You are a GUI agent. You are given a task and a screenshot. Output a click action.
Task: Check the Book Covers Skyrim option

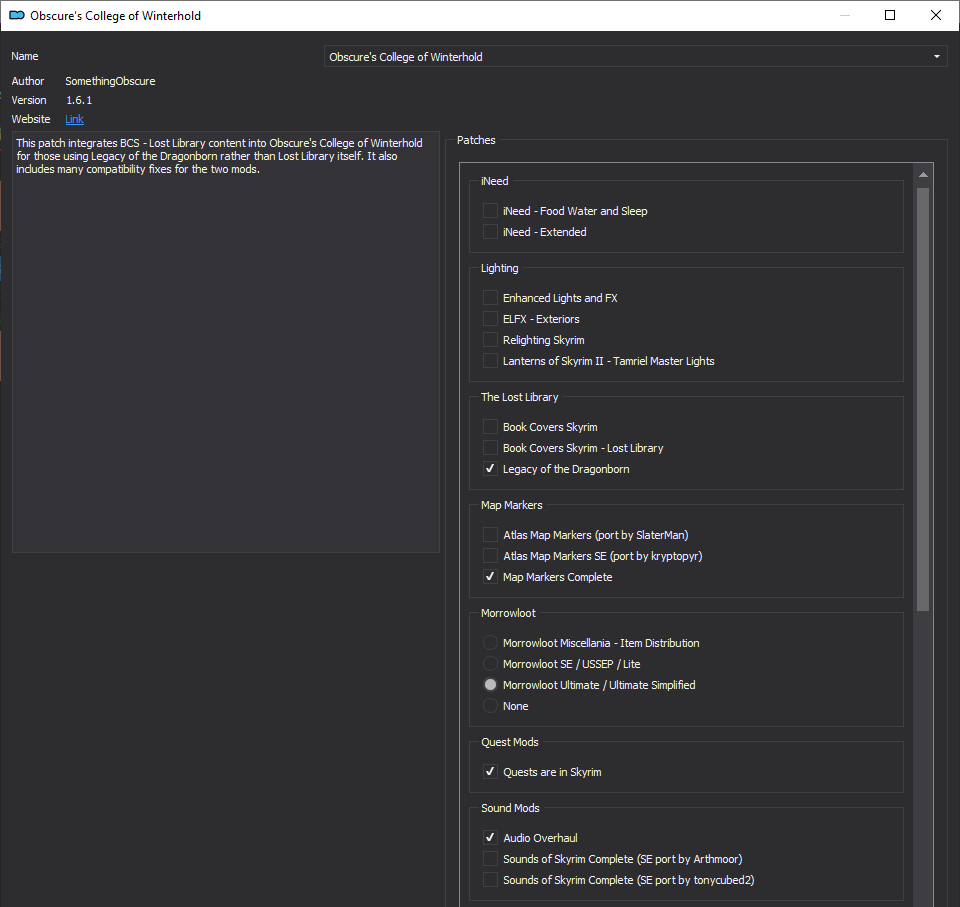point(490,427)
